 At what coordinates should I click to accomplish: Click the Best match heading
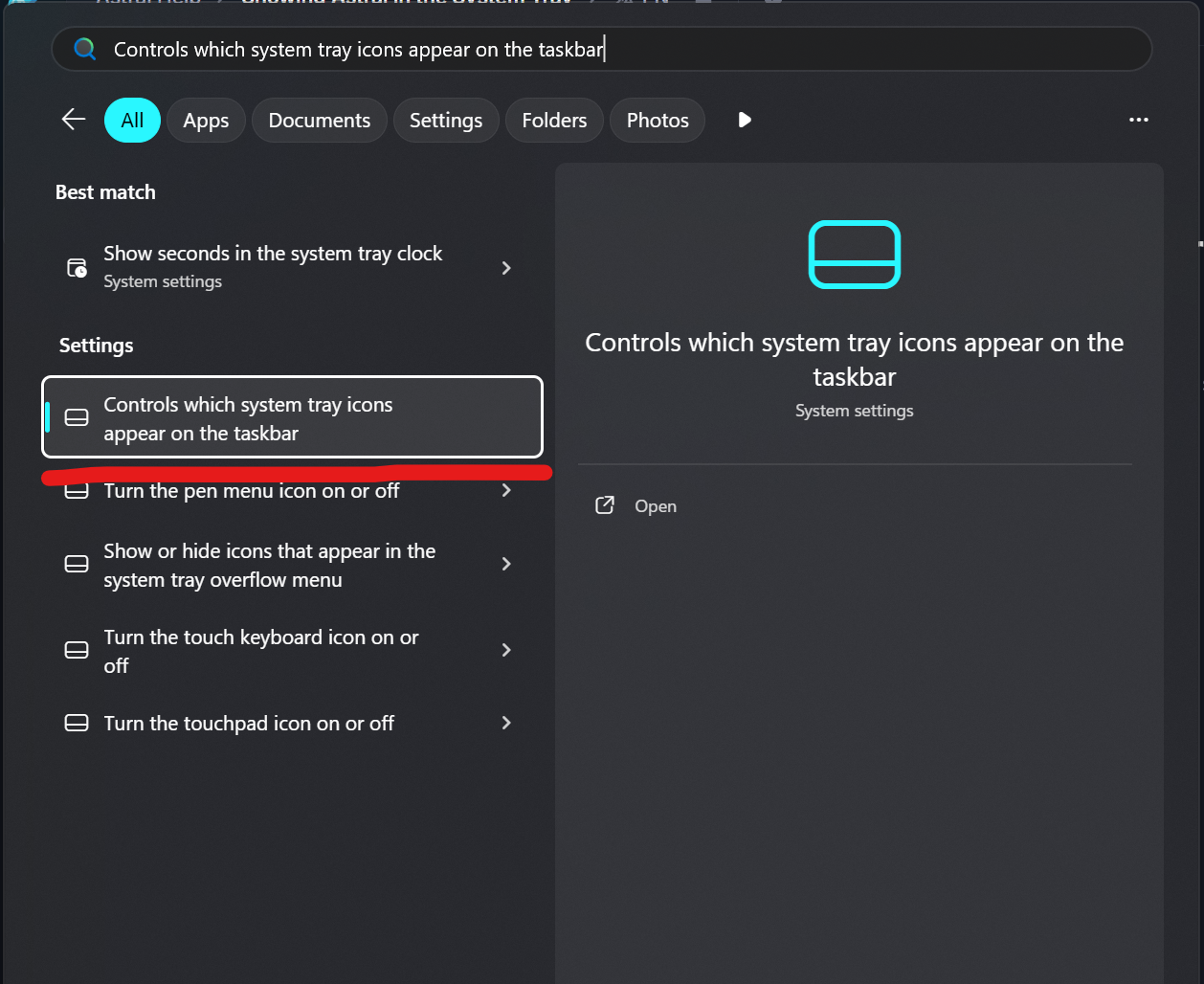[x=105, y=192]
